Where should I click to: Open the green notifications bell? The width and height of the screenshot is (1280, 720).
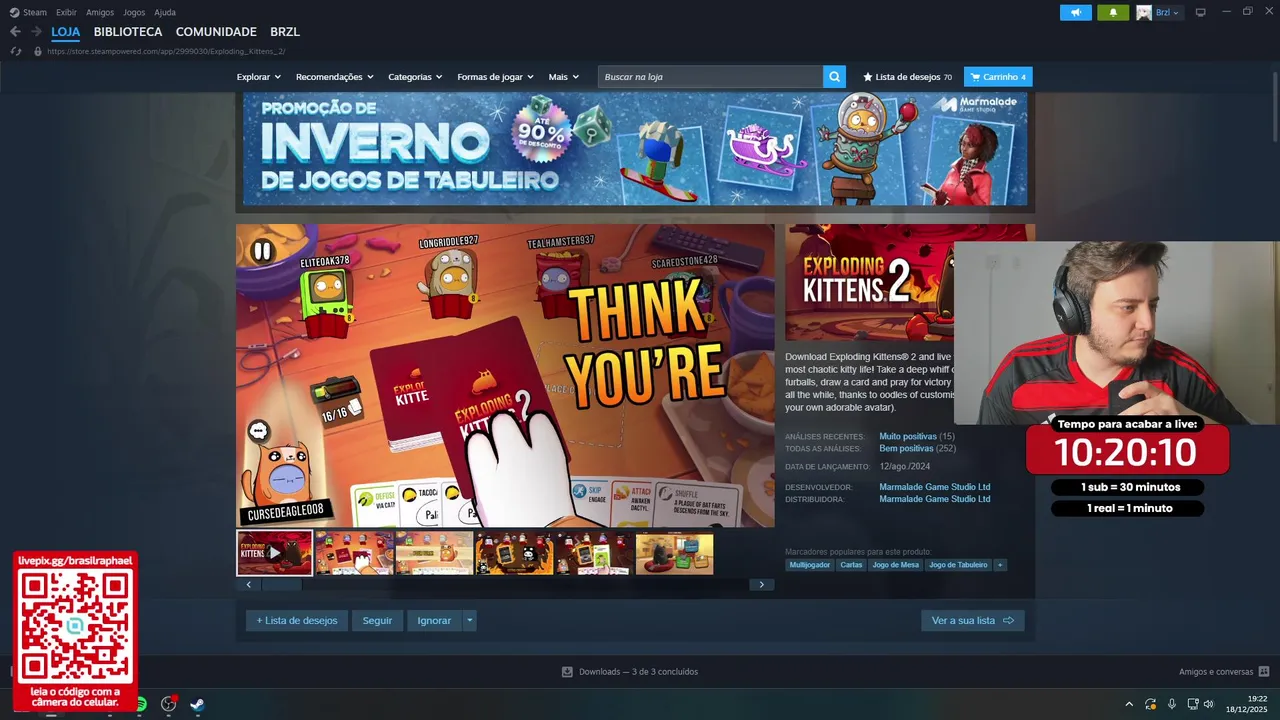(1113, 12)
